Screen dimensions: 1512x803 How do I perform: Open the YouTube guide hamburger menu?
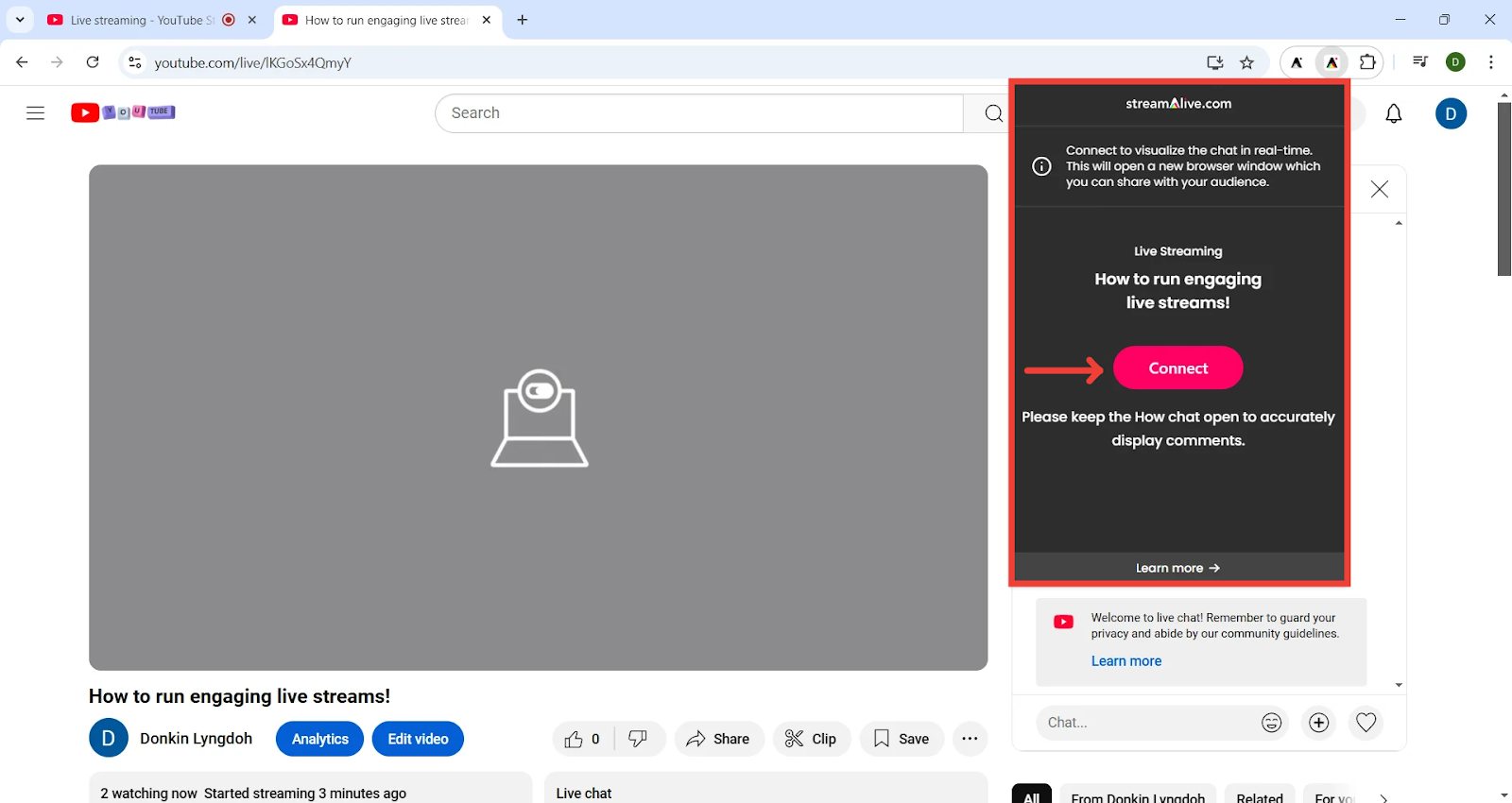(35, 113)
